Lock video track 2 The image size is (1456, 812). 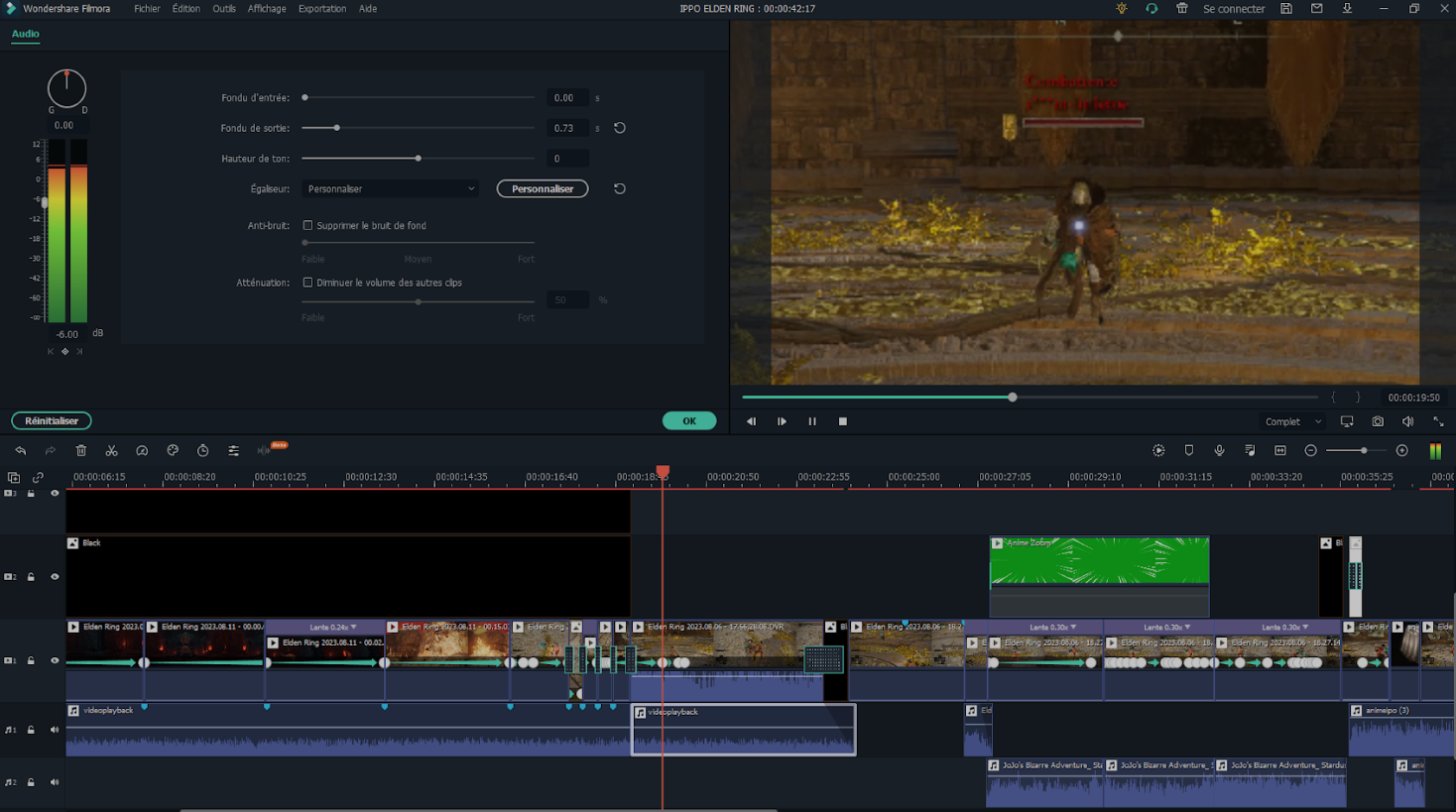[31, 576]
